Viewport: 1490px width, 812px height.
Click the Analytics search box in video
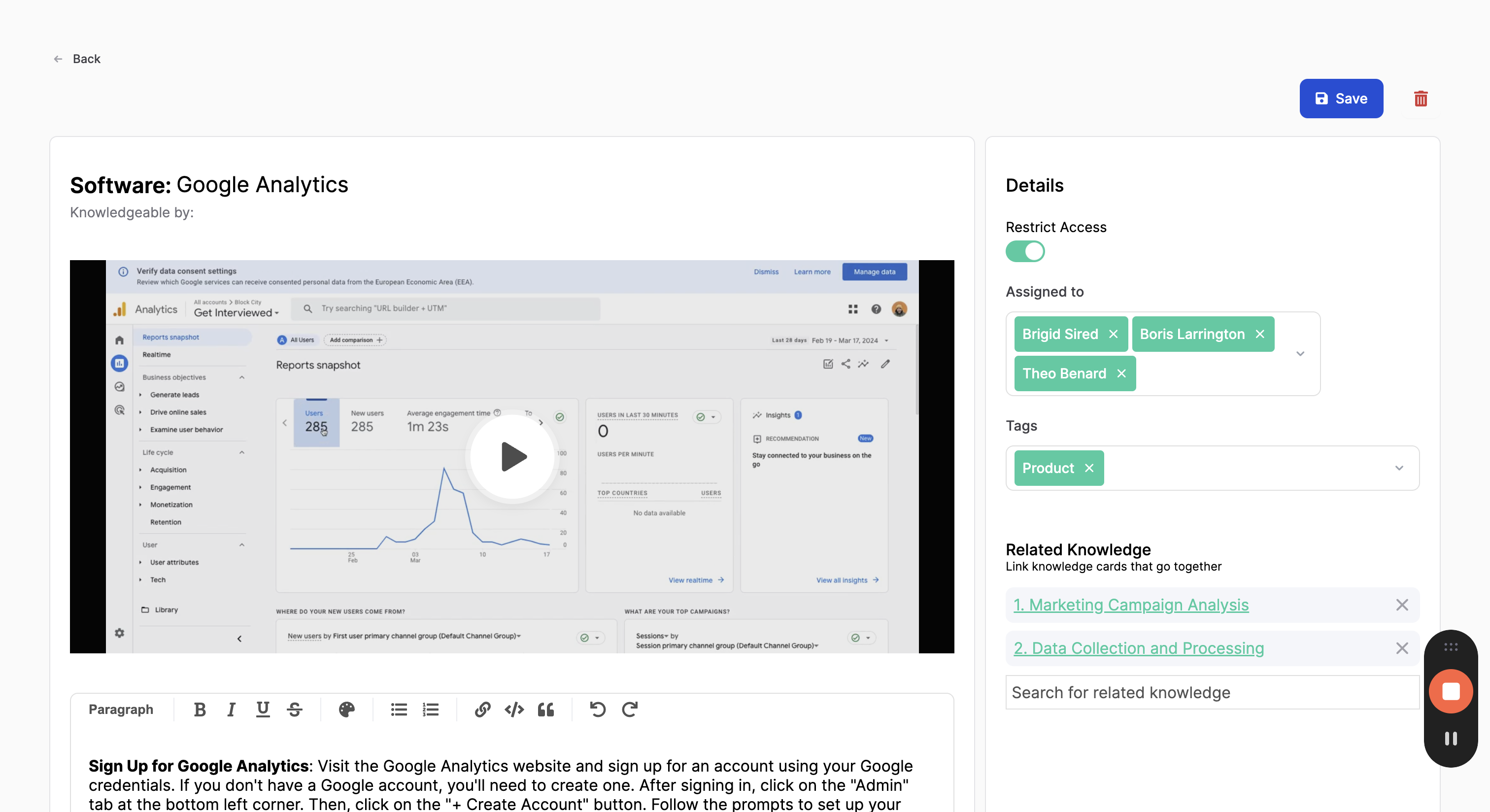point(445,309)
